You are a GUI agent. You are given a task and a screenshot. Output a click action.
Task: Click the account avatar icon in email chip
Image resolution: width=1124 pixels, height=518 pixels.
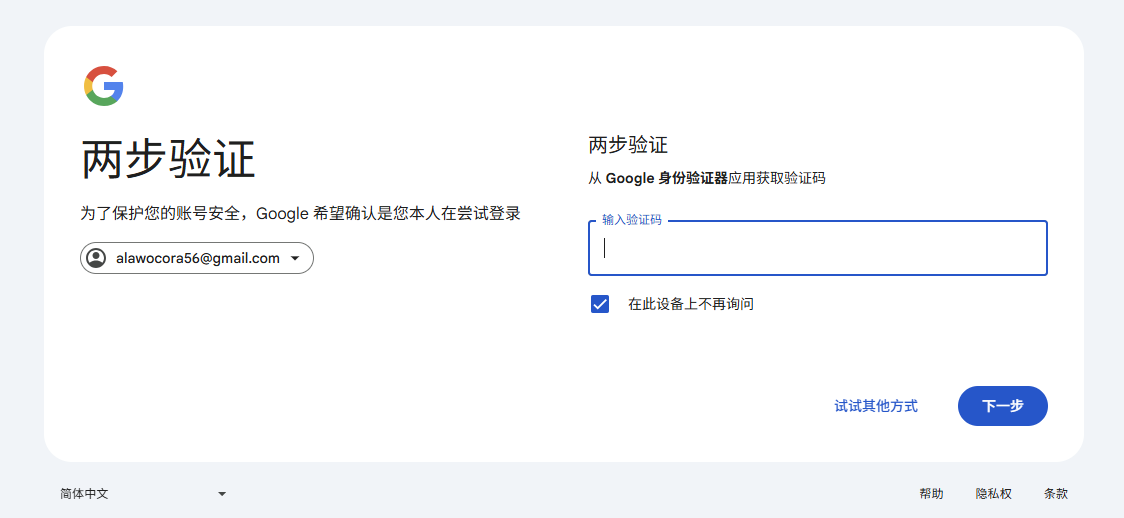click(x=96, y=258)
